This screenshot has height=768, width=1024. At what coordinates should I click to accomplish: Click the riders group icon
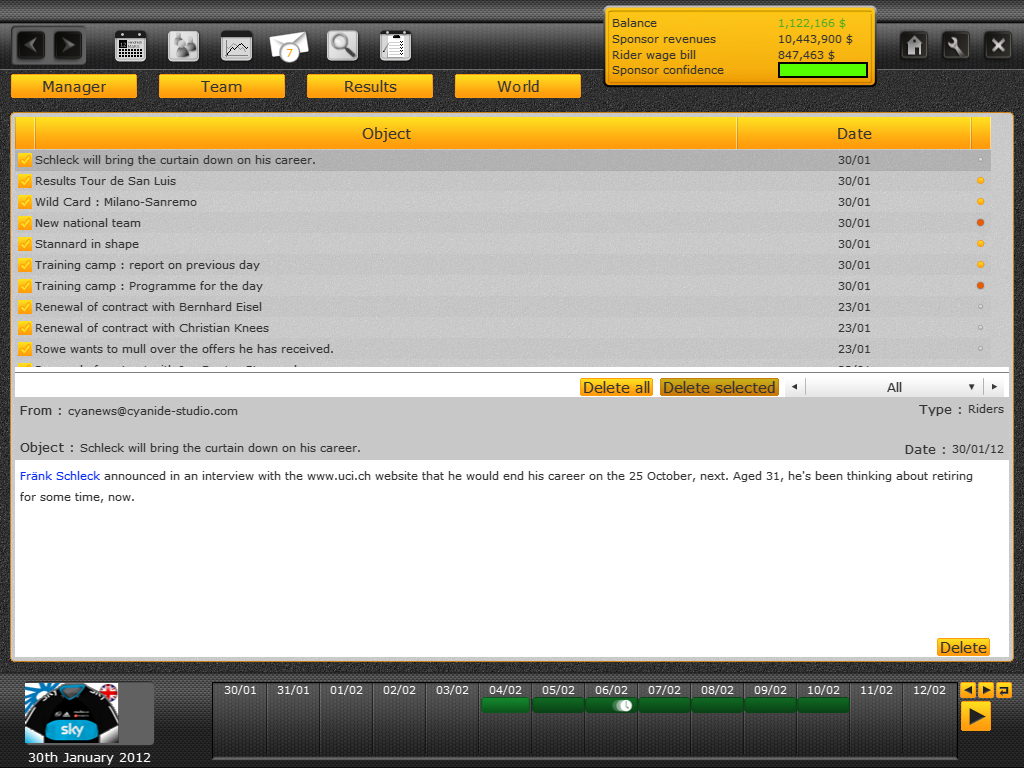point(183,46)
